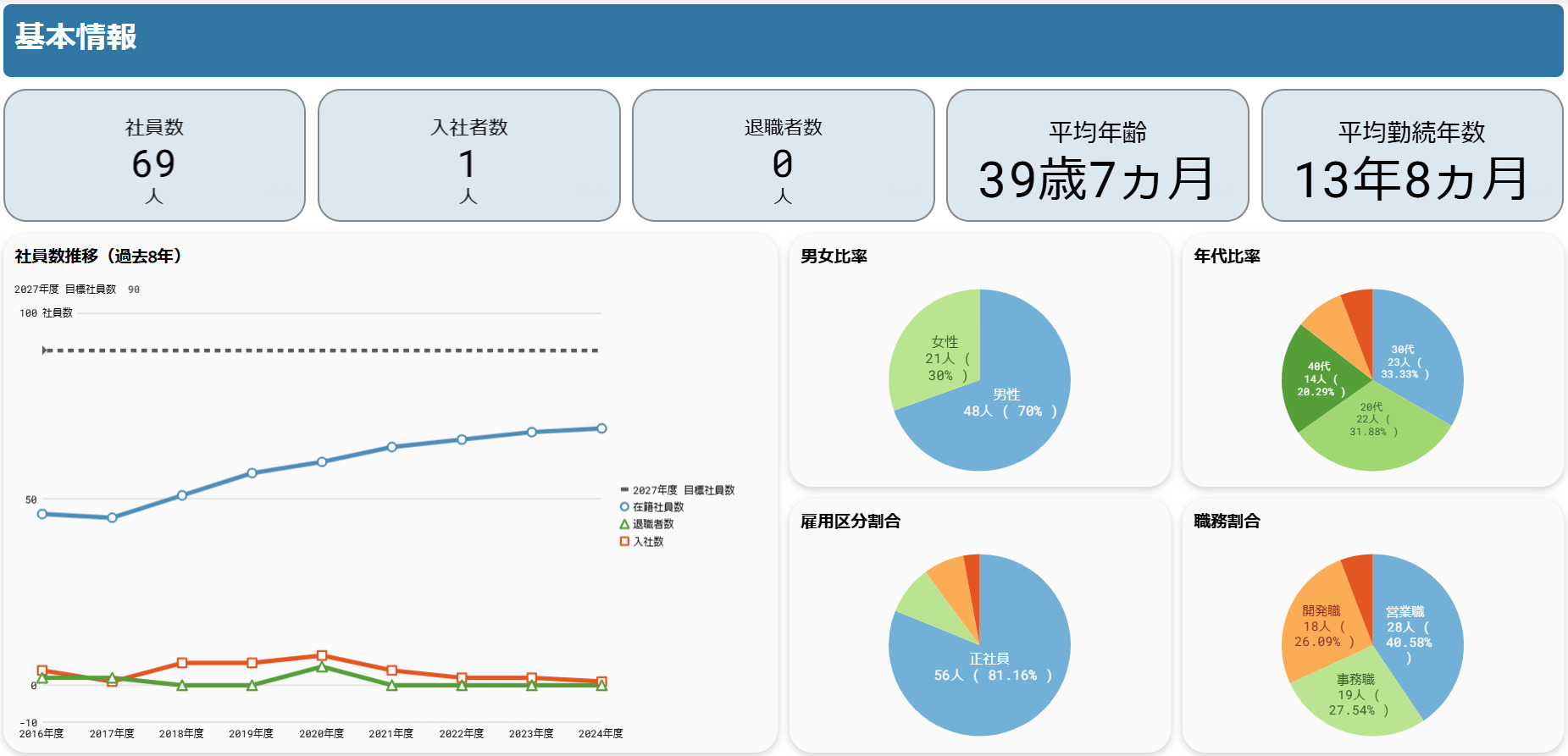Click the 社員数推移(過去8年) chart title
1568x756 pixels.
(98, 256)
